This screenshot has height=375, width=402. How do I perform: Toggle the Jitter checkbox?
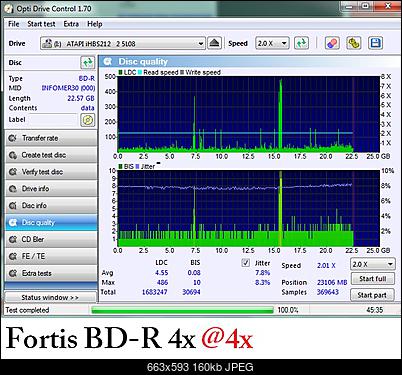[x=246, y=263]
